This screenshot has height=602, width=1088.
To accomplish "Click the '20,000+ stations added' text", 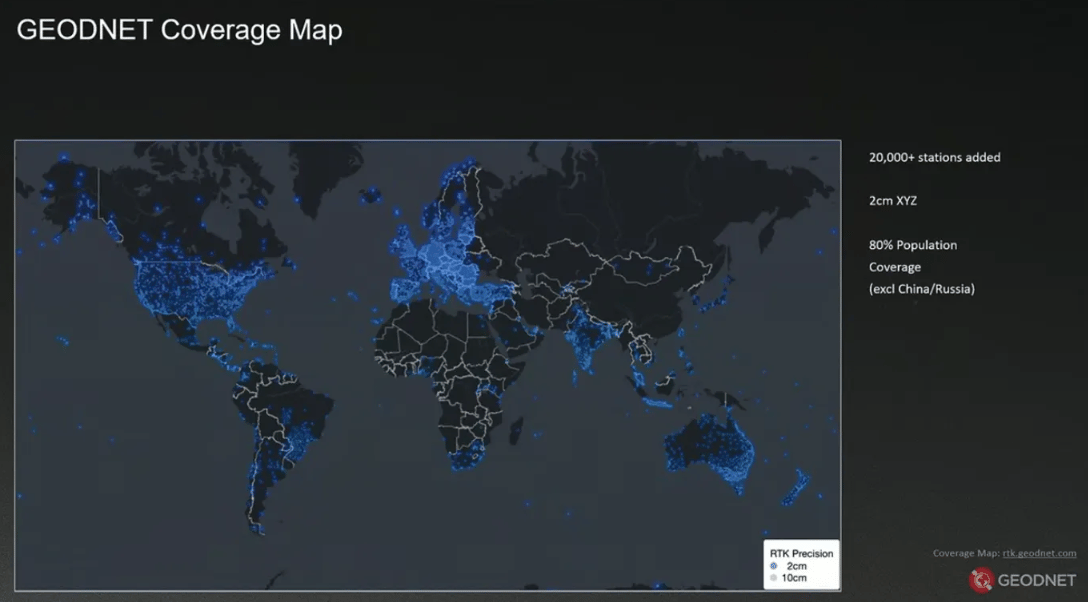I will [x=935, y=157].
